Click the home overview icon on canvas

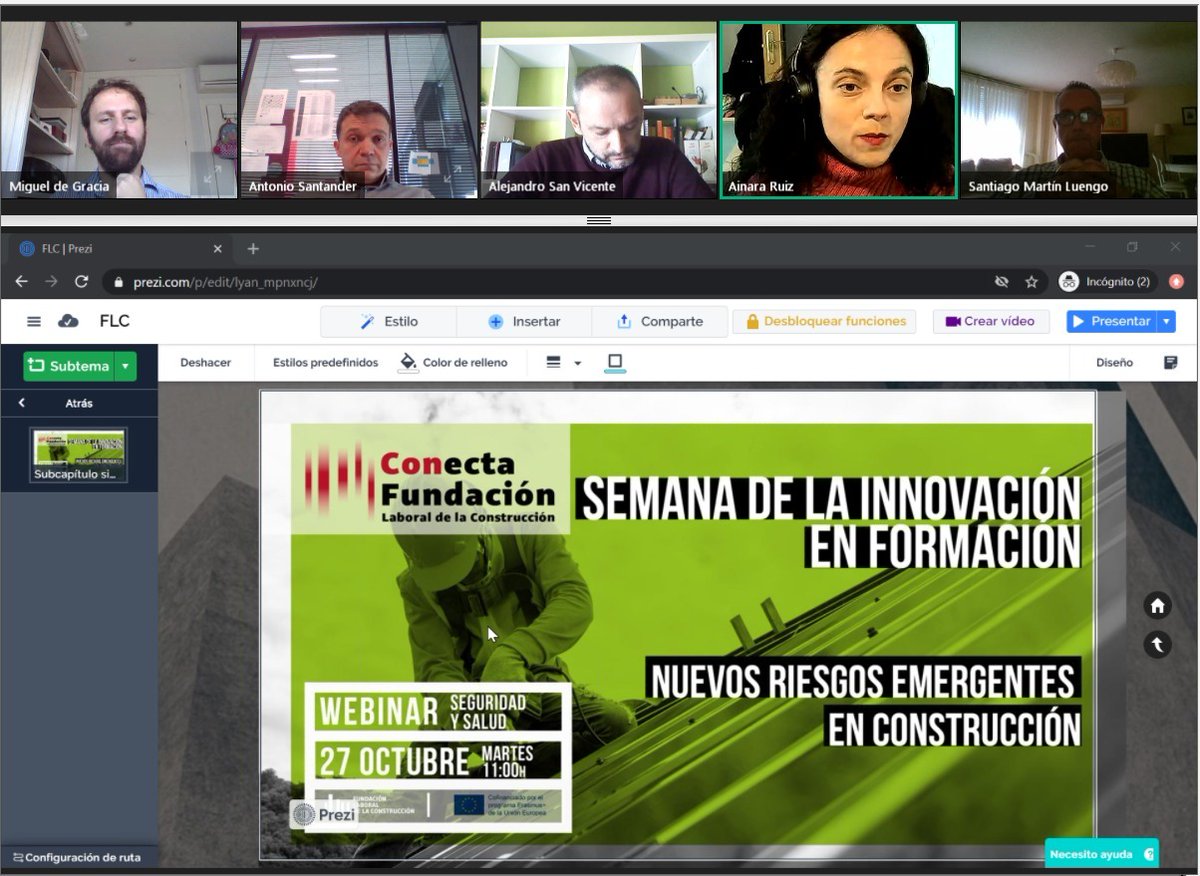pos(1158,606)
